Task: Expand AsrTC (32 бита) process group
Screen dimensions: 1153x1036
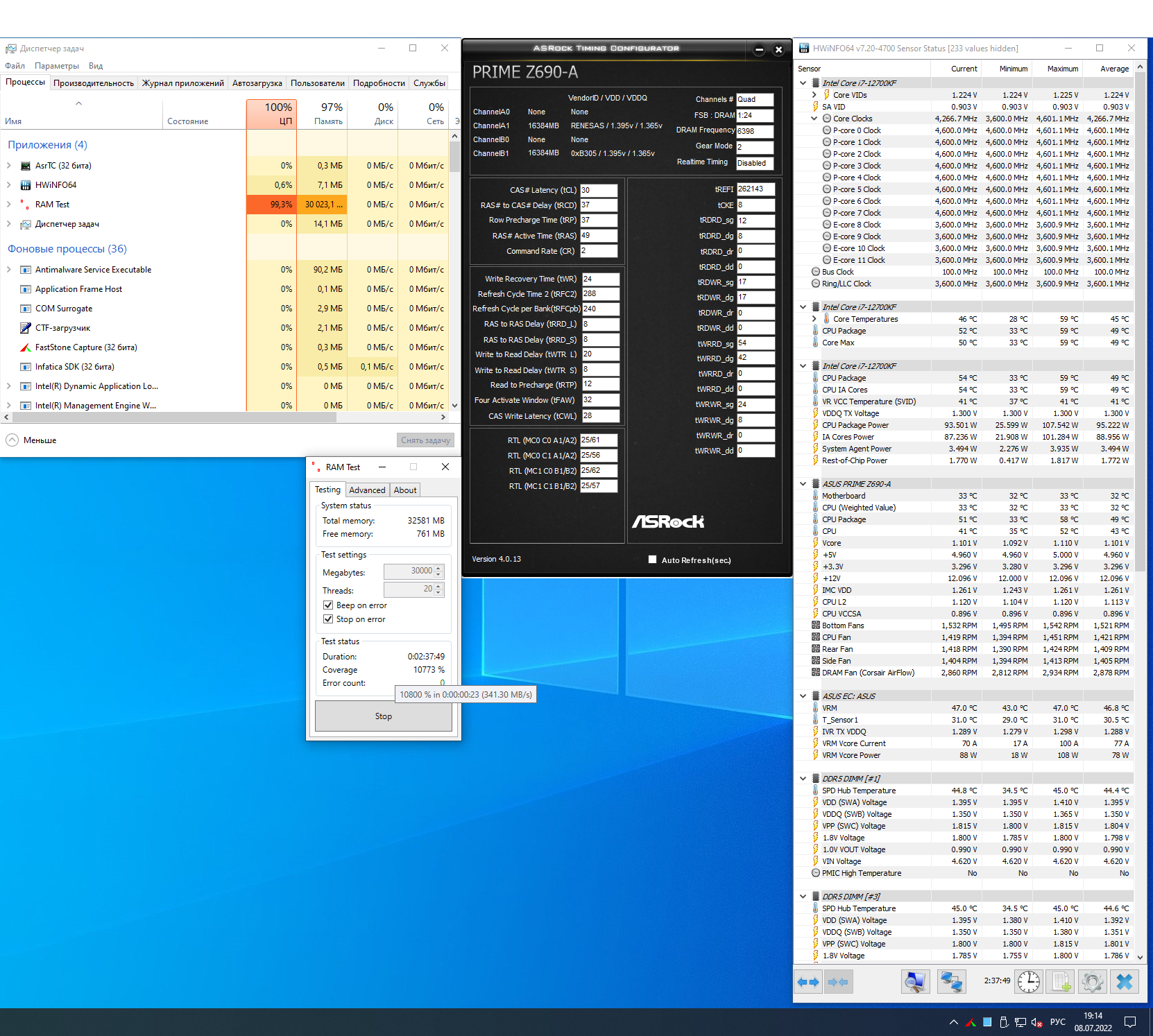Action: 9,166
